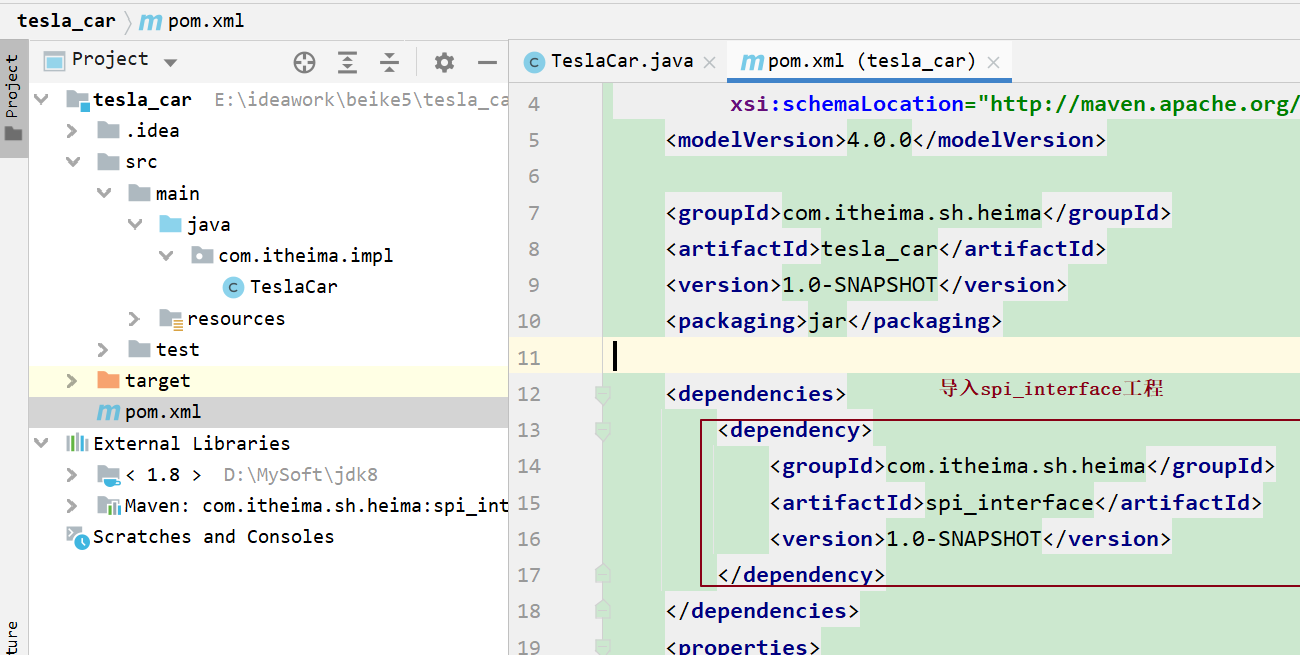
Task: Hide the Project panel with minus icon
Action: [x=487, y=63]
